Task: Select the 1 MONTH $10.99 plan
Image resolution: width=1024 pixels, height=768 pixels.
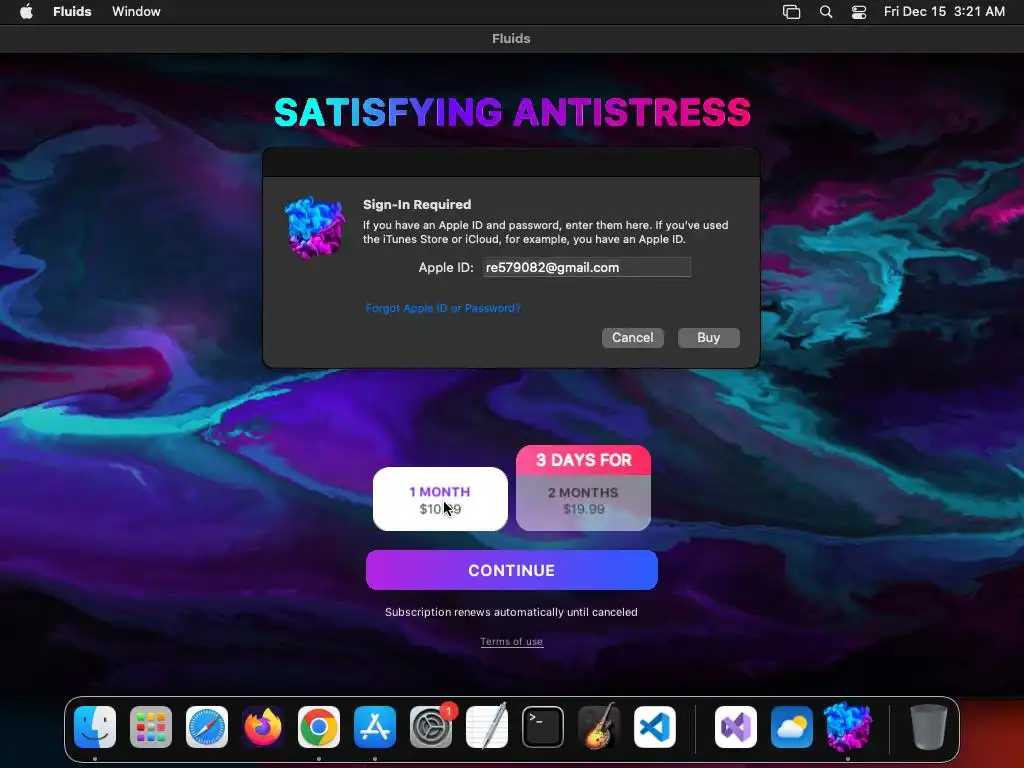Action: [440, 499]
